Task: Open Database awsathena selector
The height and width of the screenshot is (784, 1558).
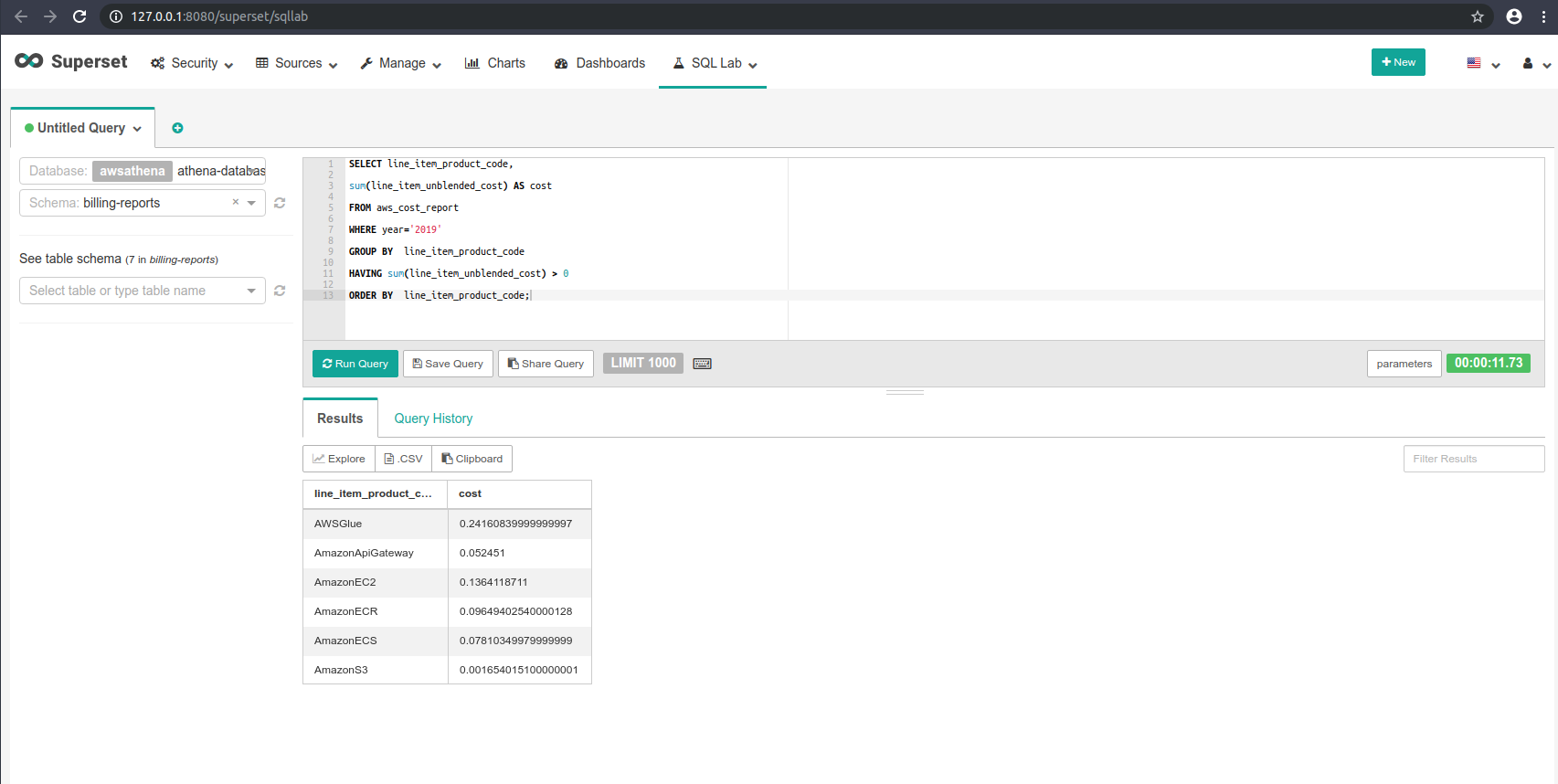Action: [143, 171]
